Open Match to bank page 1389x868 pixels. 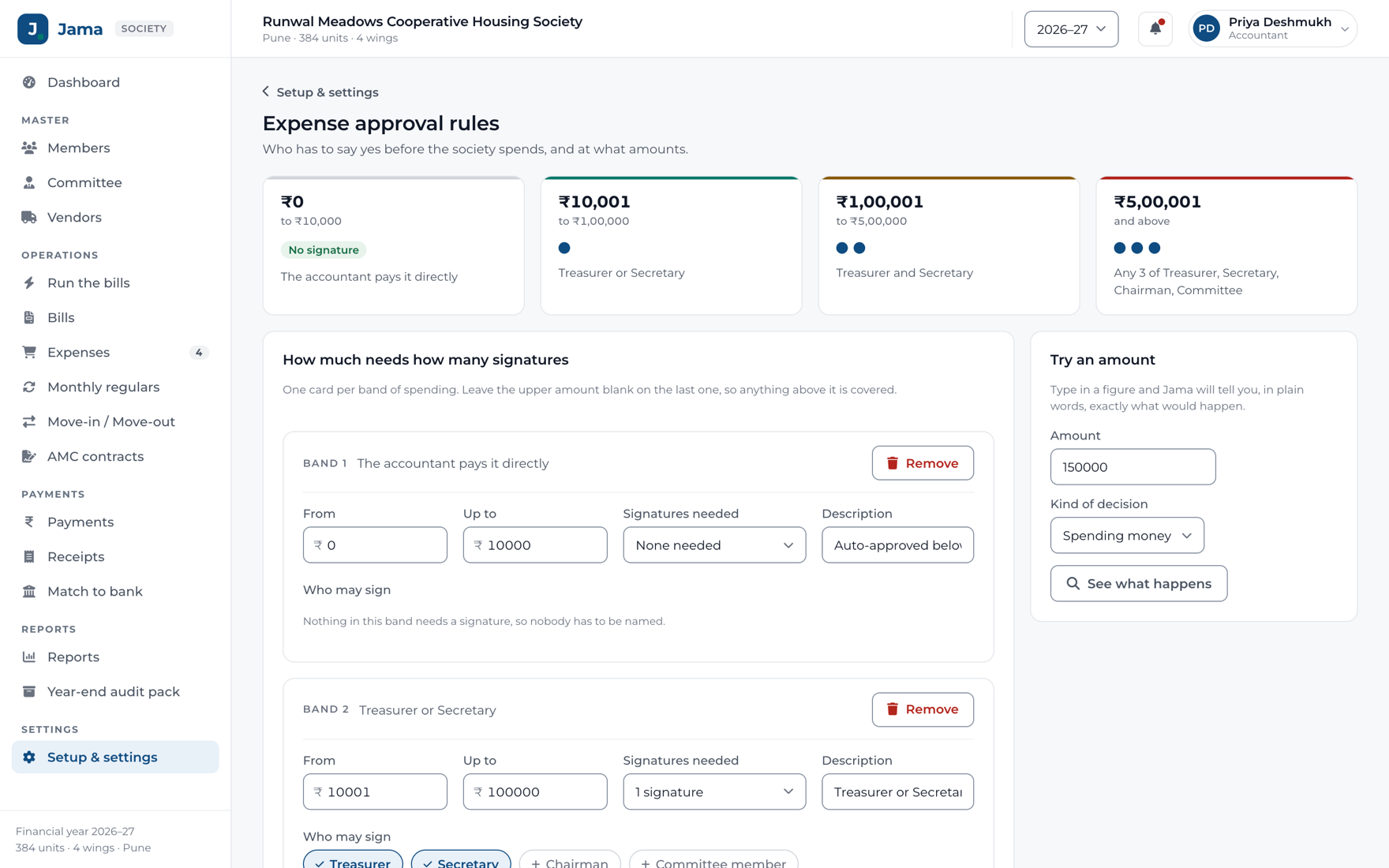click(x=115, y=591)
